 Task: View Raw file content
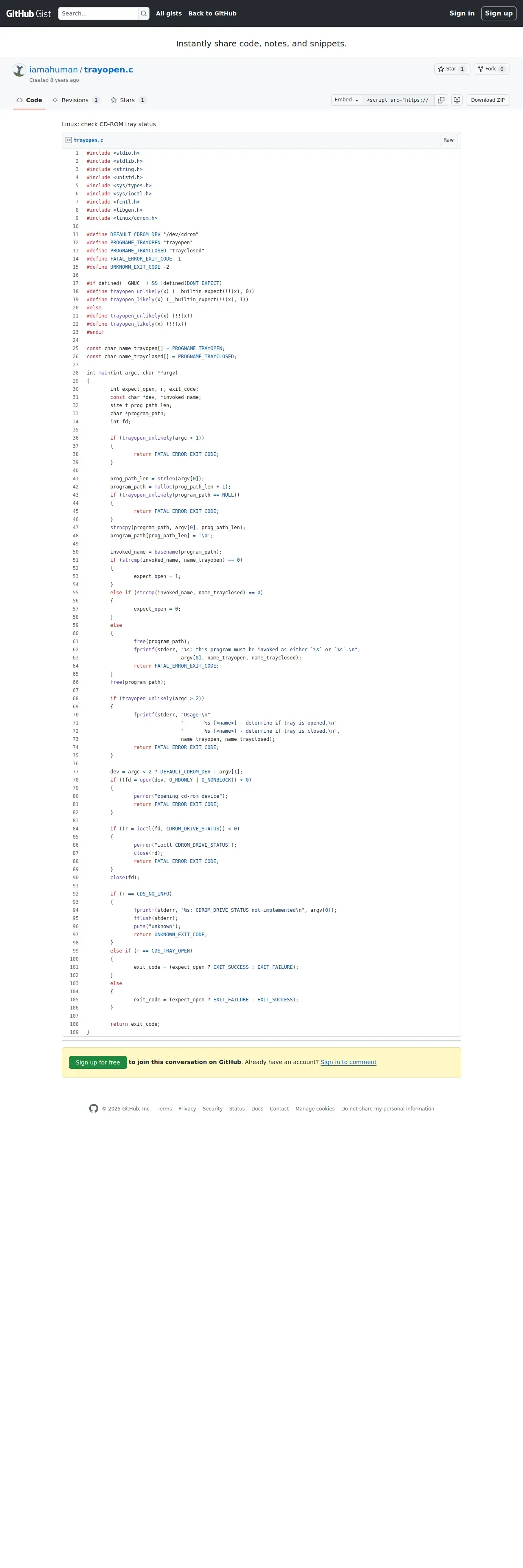[x=448, y=140]
